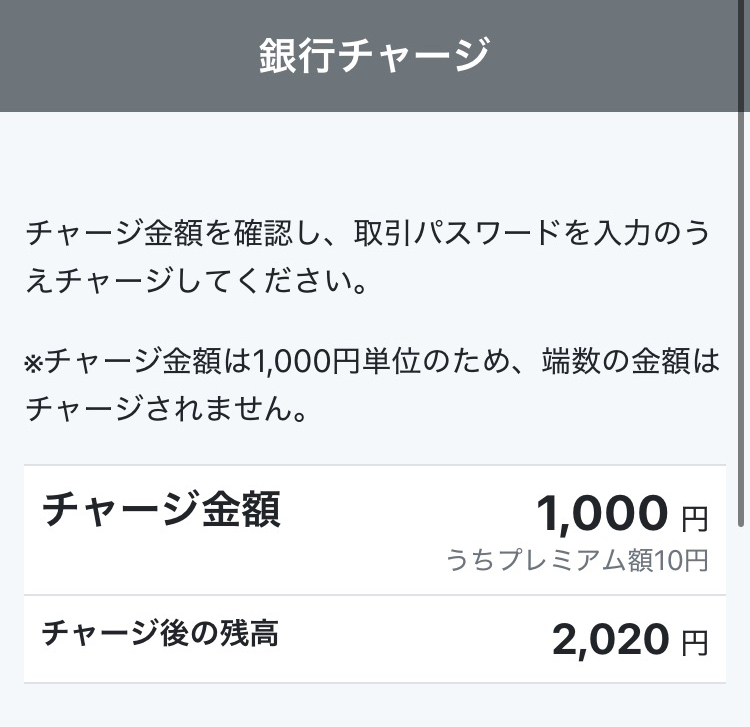Select the word 銀行 in the header
The height and width of the screenshot is (727, 750).
(297, 55)
